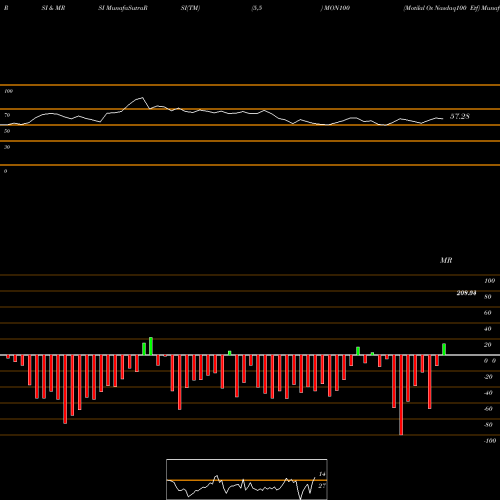Click the -80 label on the MR axis

point(488,425)
